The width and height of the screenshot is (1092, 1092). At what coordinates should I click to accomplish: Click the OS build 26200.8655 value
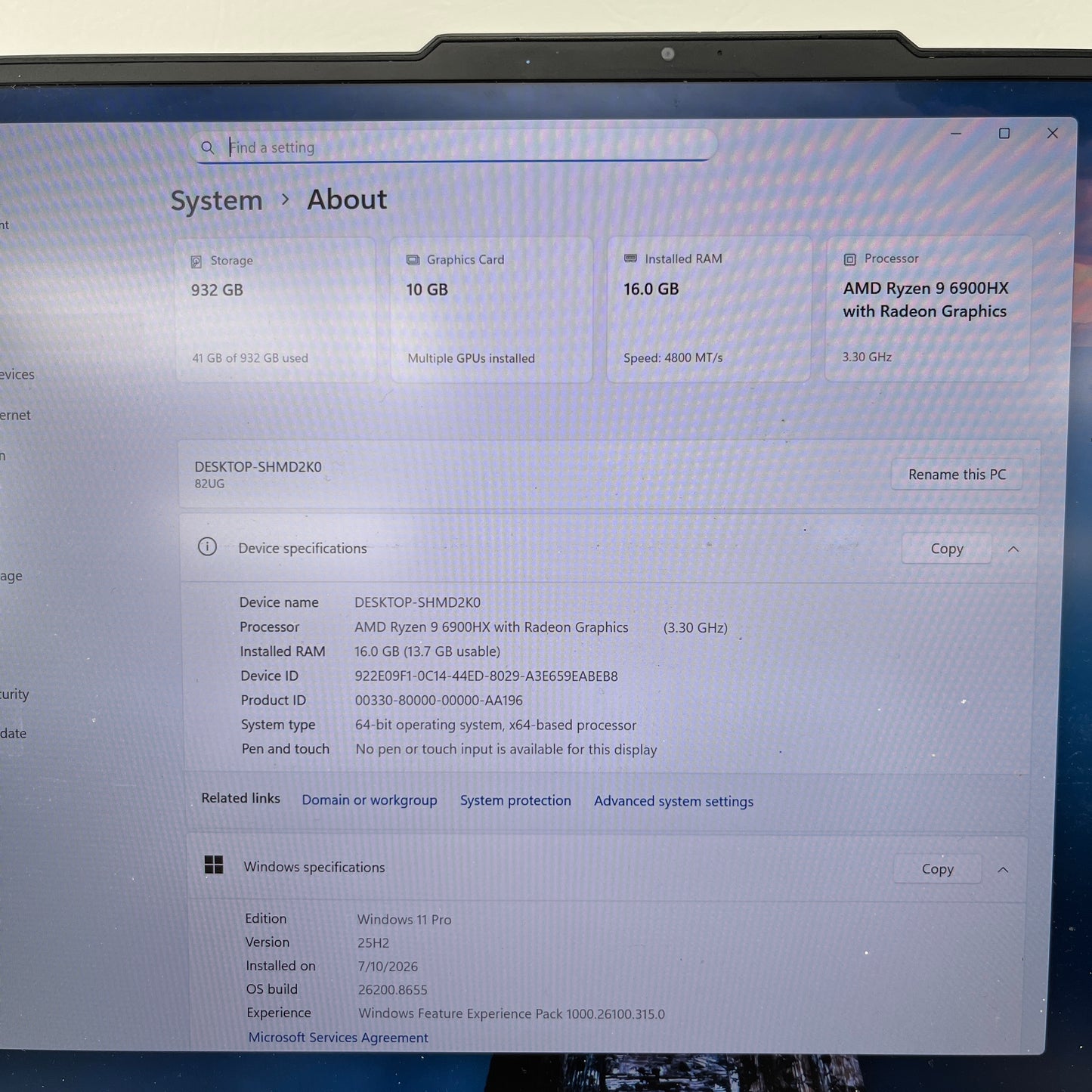click(392, 990)
